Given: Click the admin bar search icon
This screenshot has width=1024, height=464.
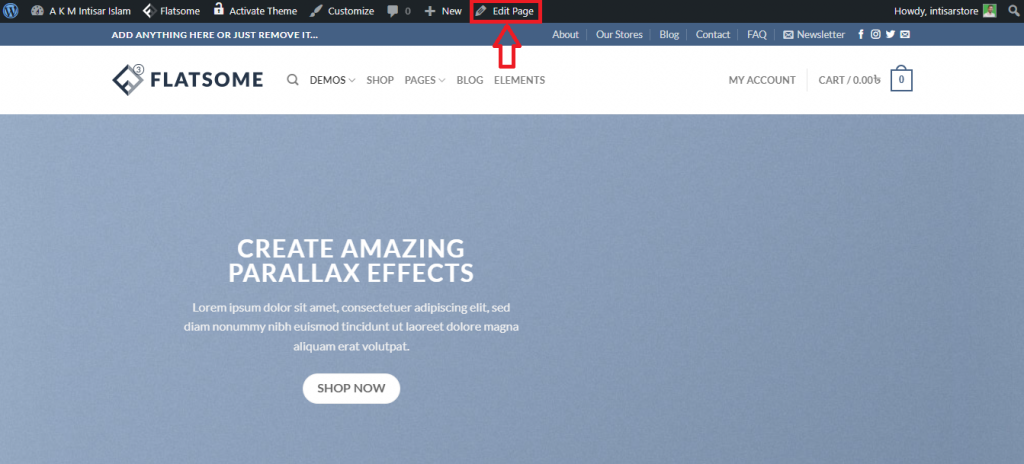Looking at the screenshot, I should [x=1014, y=11].
